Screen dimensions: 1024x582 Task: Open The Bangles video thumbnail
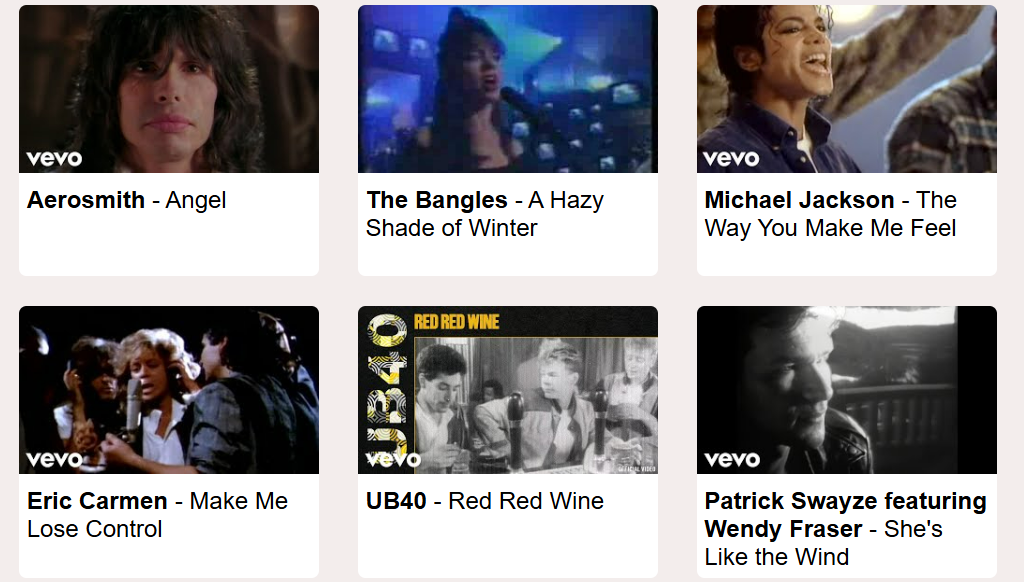pos(507,89)
